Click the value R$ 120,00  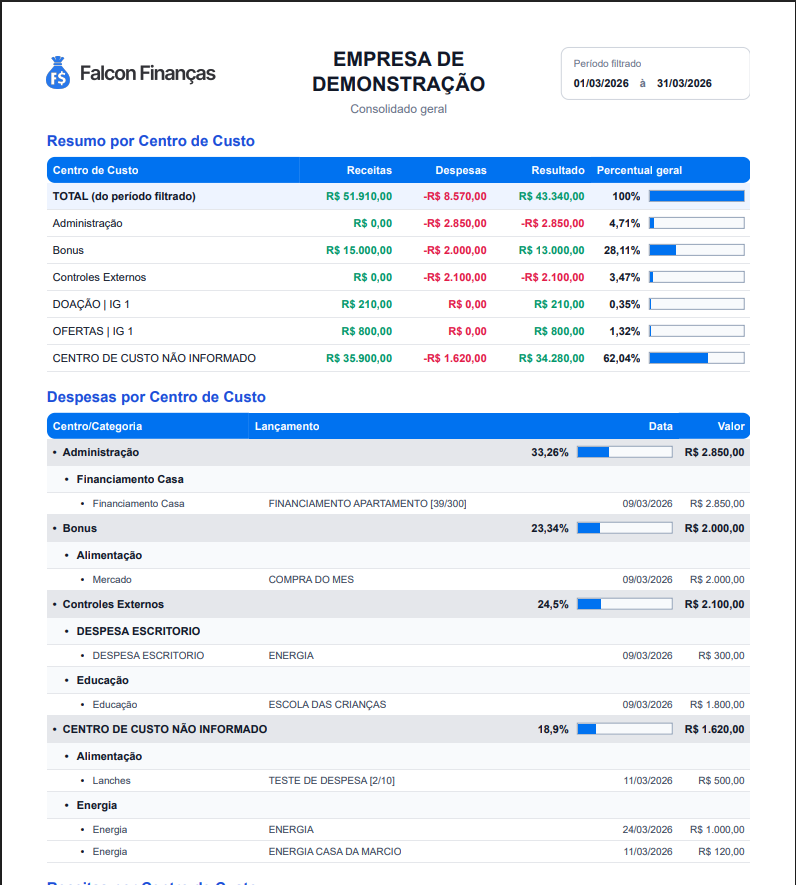coord(721,852)
